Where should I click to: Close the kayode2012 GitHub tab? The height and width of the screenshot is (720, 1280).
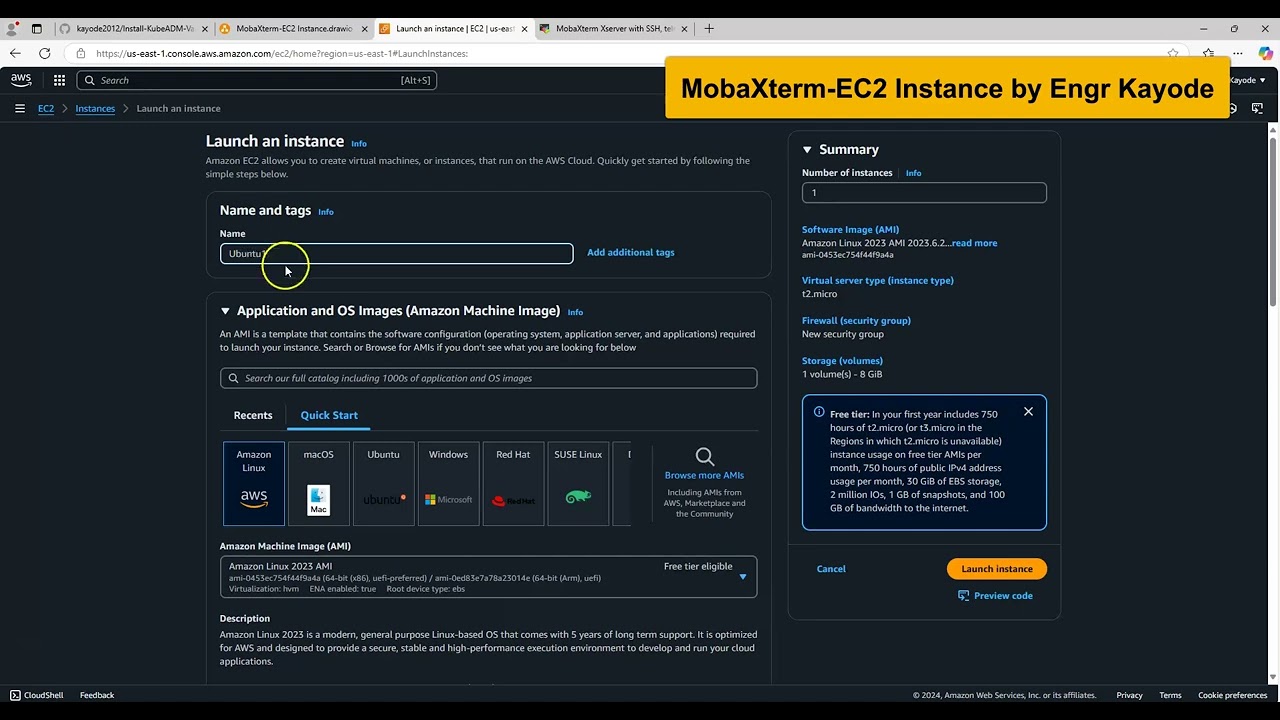click(x=203, y=28)
